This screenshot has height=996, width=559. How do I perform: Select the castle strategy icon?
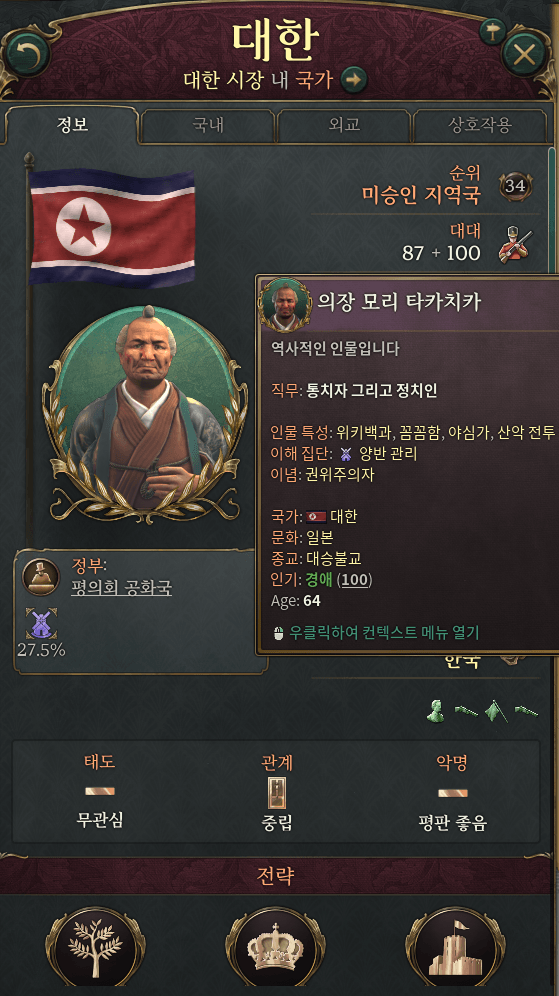tap(455, 948)
